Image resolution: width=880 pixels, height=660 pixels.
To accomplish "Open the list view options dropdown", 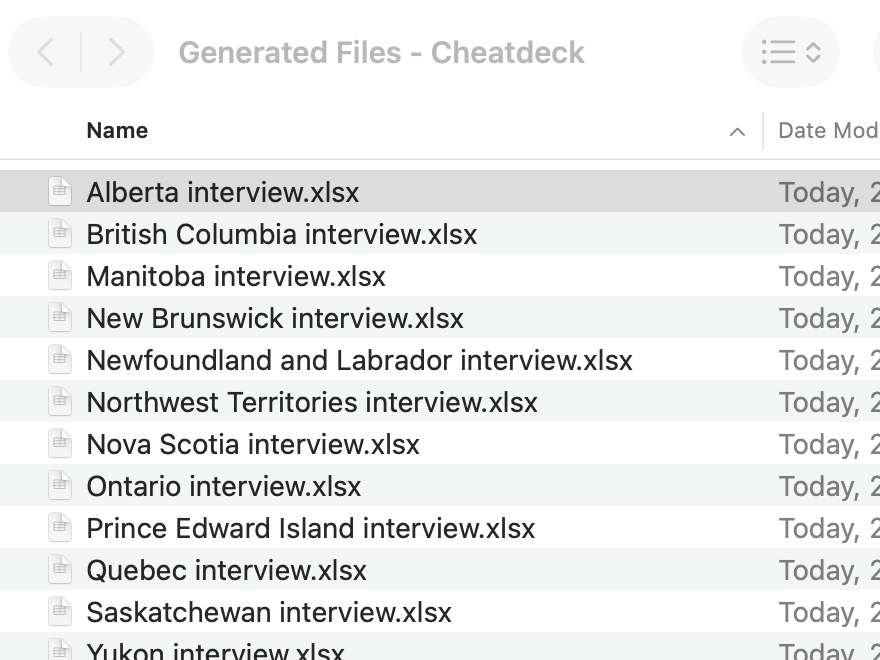I will pyautogui.click(x=790, y=52).
